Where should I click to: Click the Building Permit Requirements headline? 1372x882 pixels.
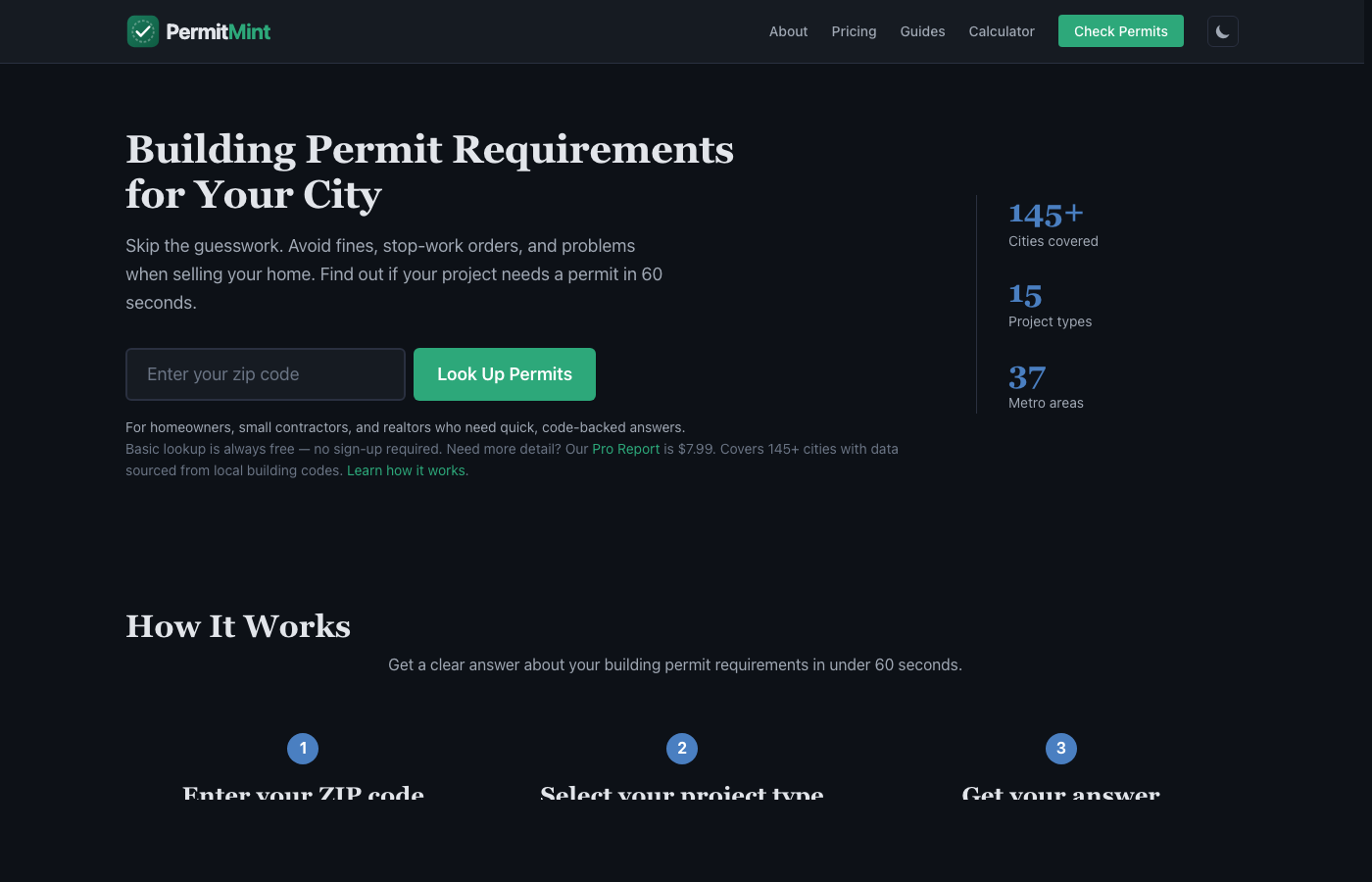pos(429,171)
